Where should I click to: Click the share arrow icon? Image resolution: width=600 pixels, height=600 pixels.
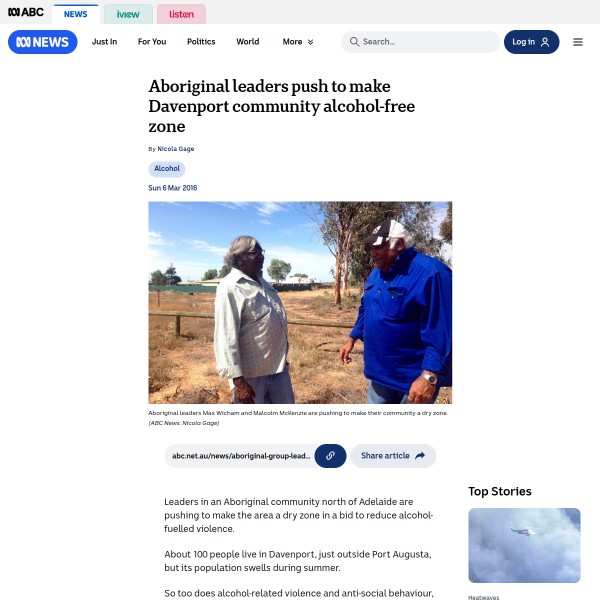coord(420,456)
